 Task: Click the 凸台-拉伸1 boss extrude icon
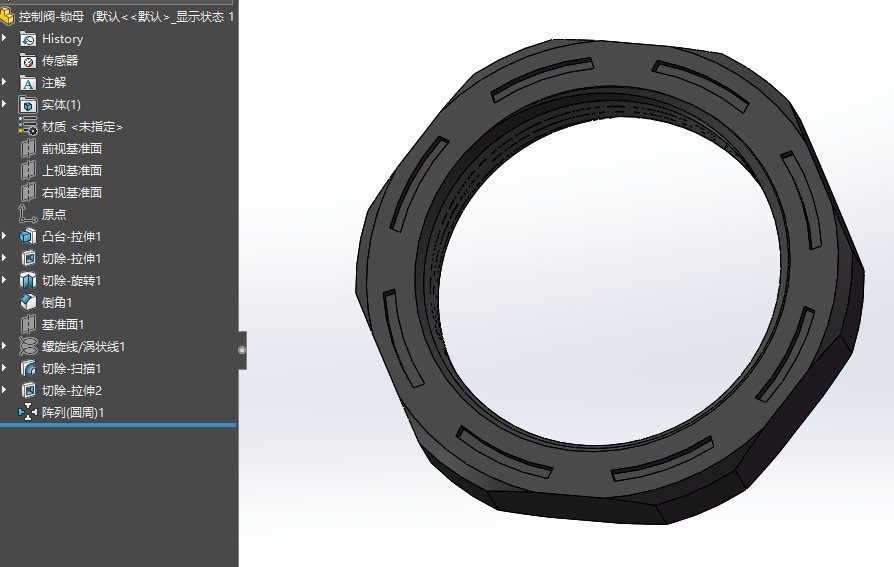pos(27,237)
